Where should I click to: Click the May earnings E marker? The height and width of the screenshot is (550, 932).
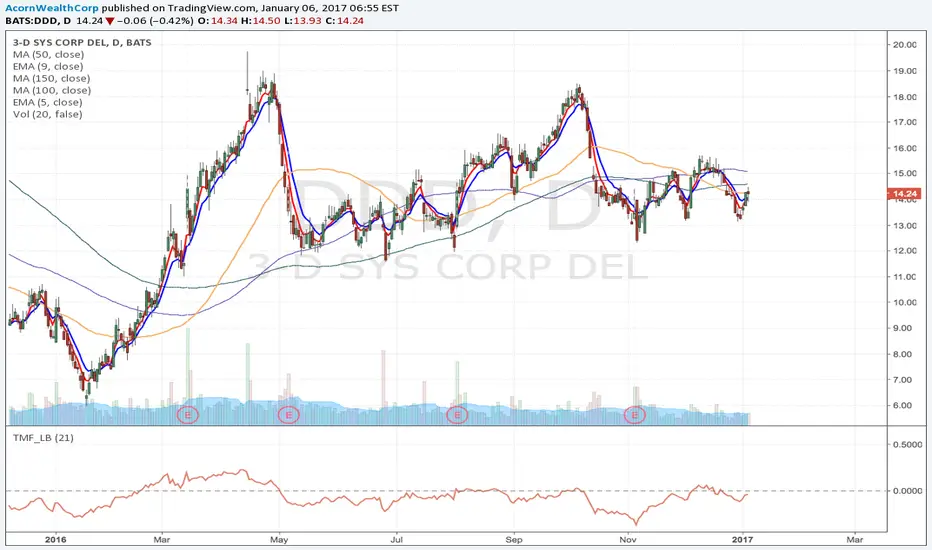click(289, 414)
